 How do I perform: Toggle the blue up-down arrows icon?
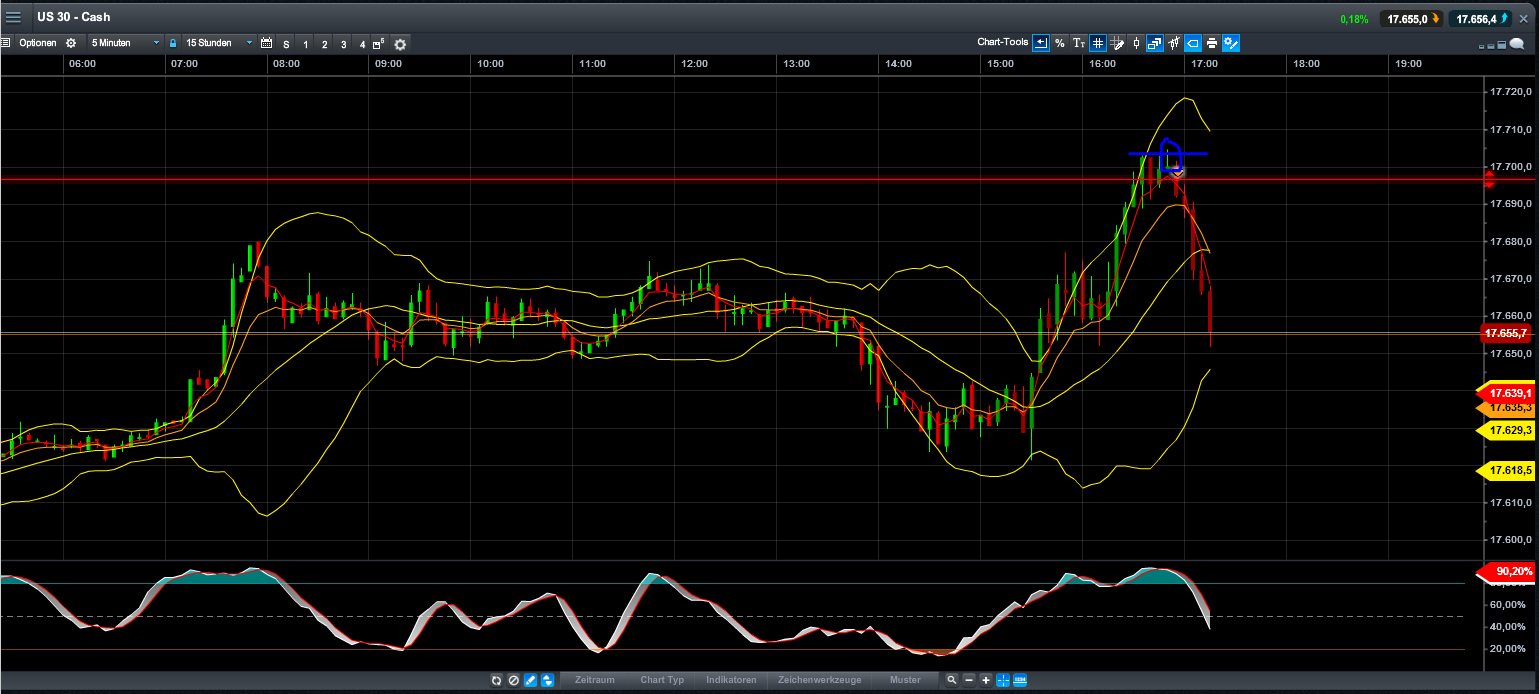547,680
